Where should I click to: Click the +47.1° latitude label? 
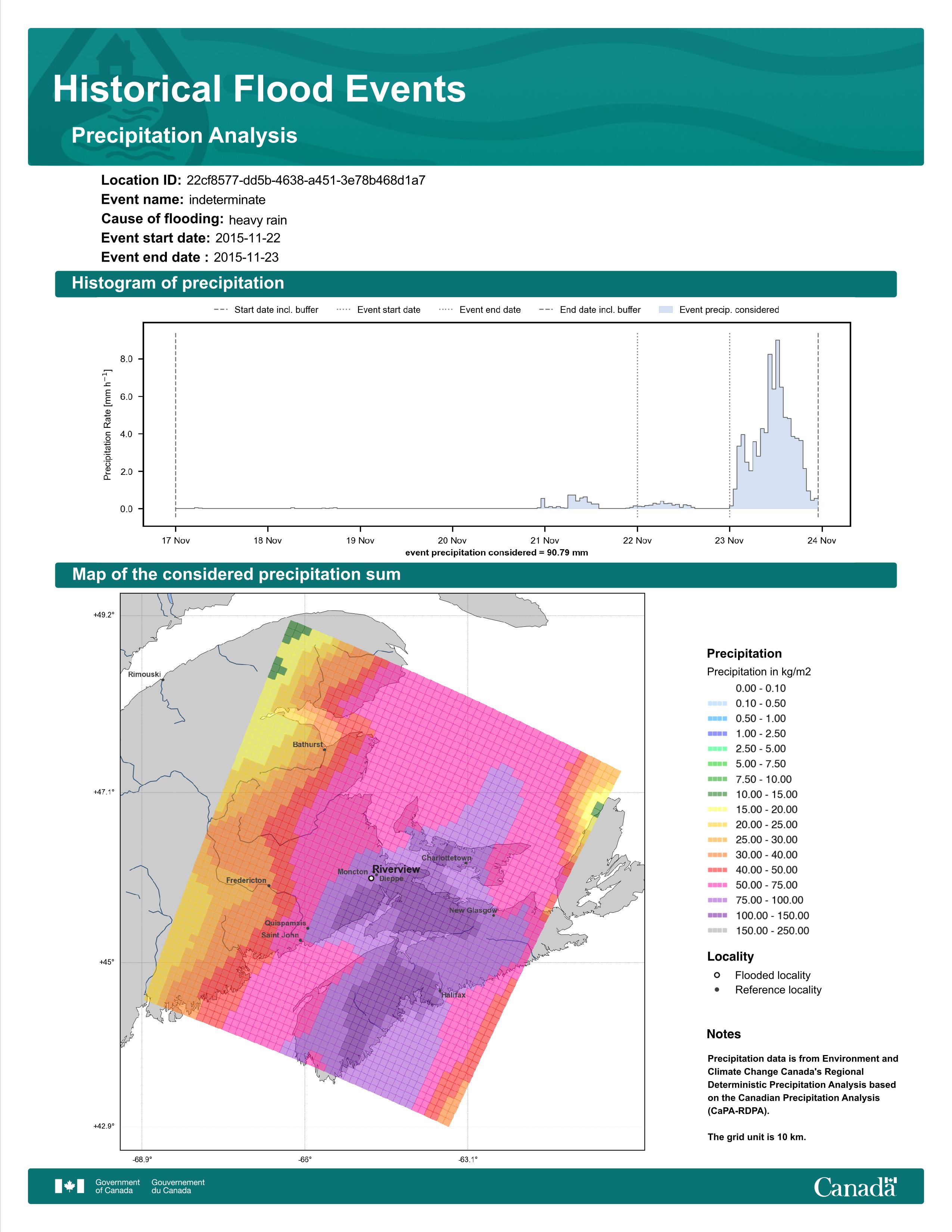pyautogui.click(x=104, y=792)
